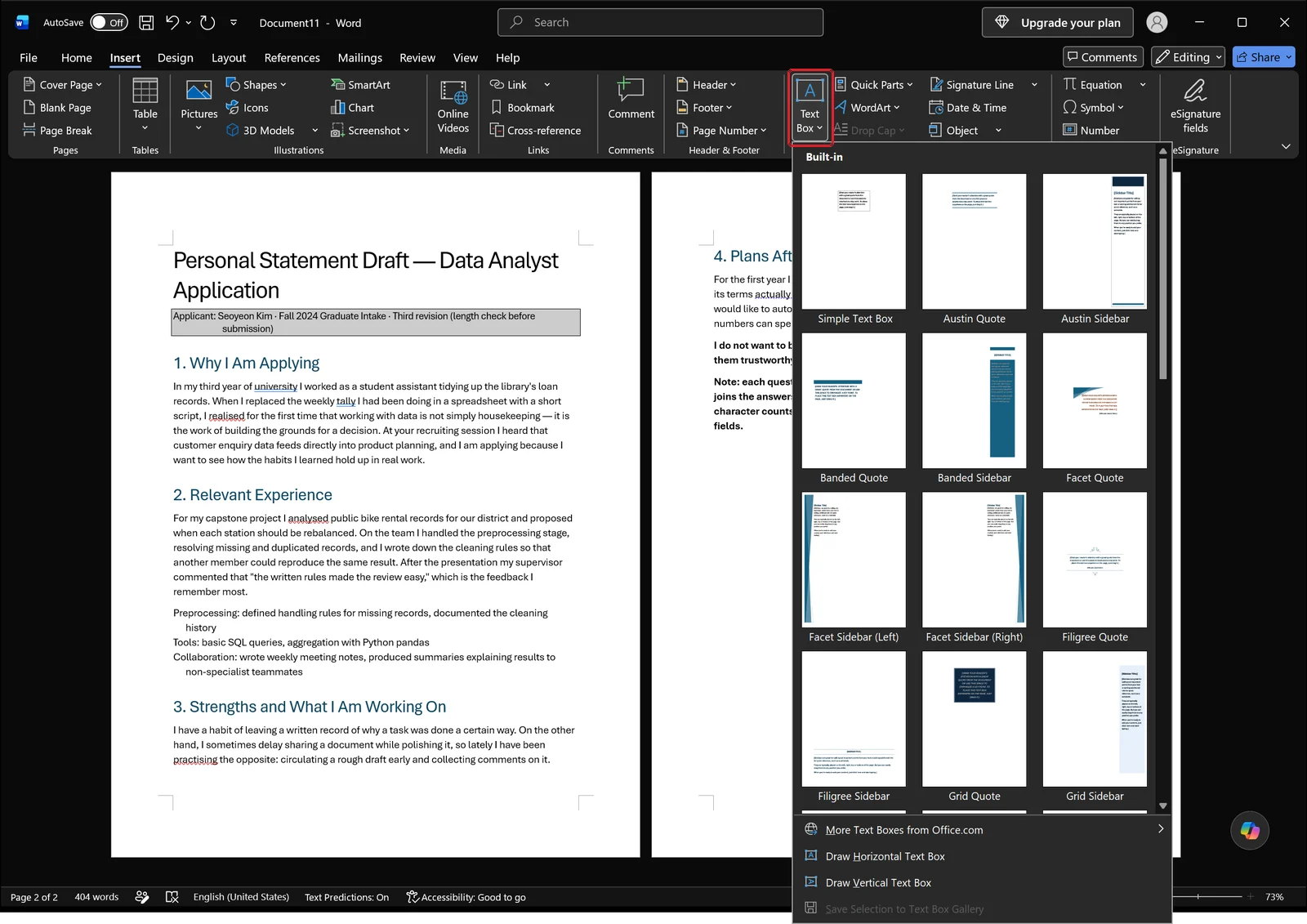Image resolution: width=1307 pixels, height=924 pixels.
Task: Expand Screenshot dropdown
Action: [406, 131]
